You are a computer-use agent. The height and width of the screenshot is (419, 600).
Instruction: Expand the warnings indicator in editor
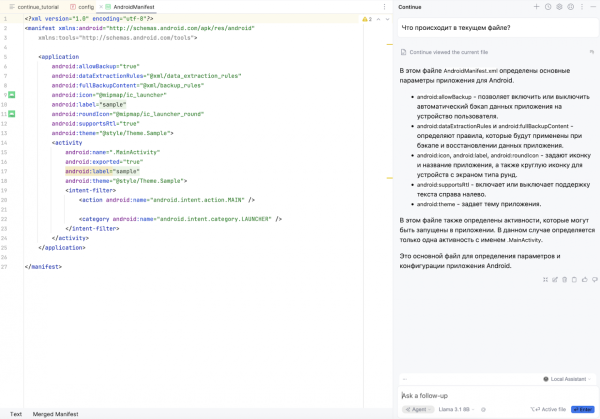pyautogui.click(x=367, y=19)
